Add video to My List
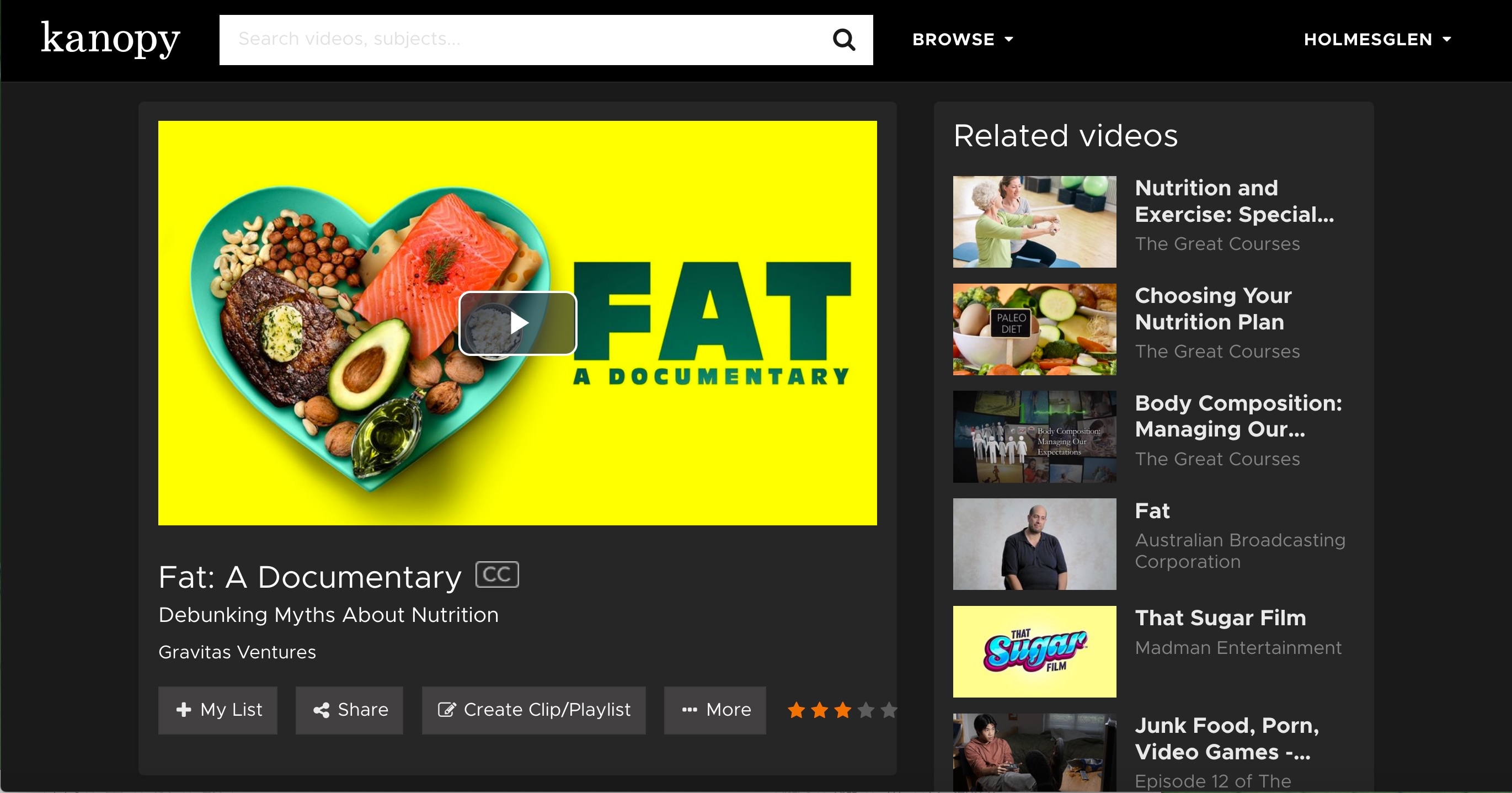Viewport: 1512px width, 793px height. 218,710
